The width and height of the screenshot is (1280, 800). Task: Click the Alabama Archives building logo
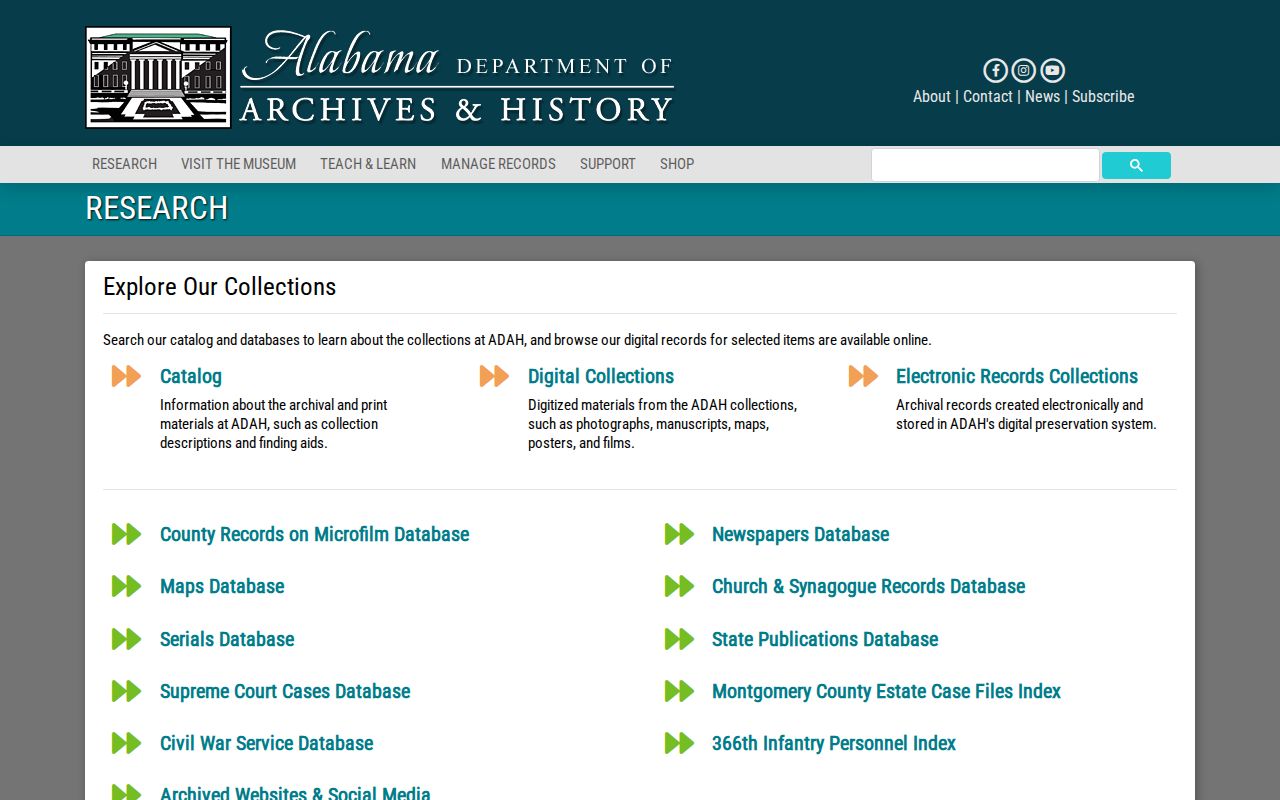[x=159, y=77]
